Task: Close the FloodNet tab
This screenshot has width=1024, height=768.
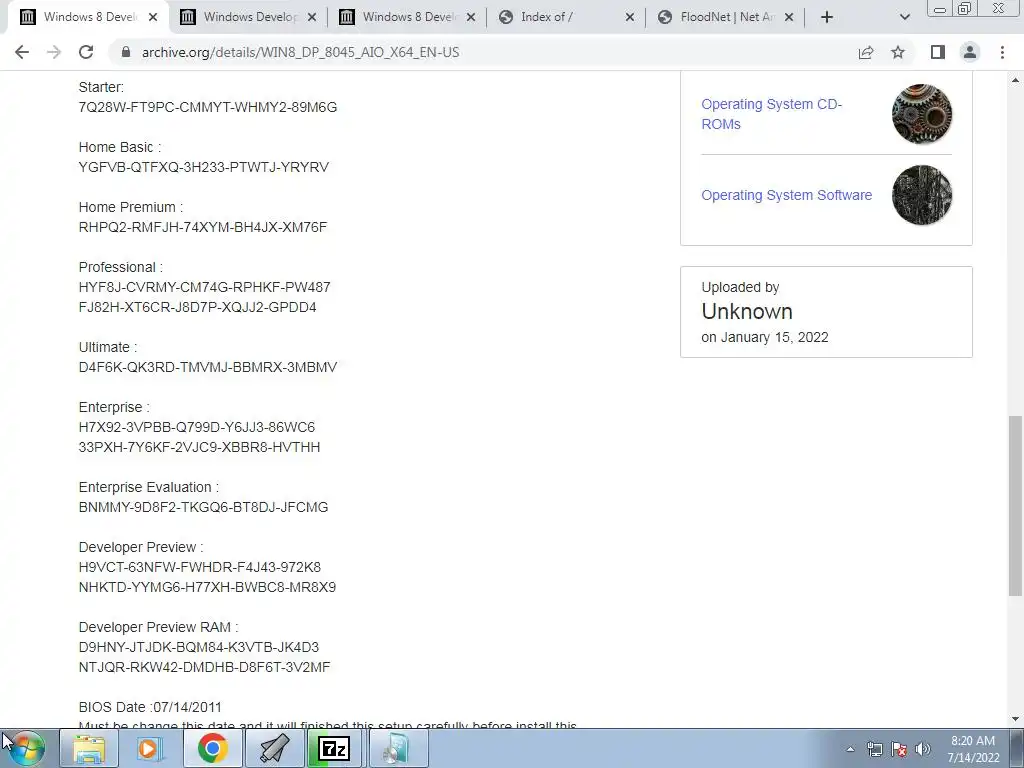Action: coord(789,18)
